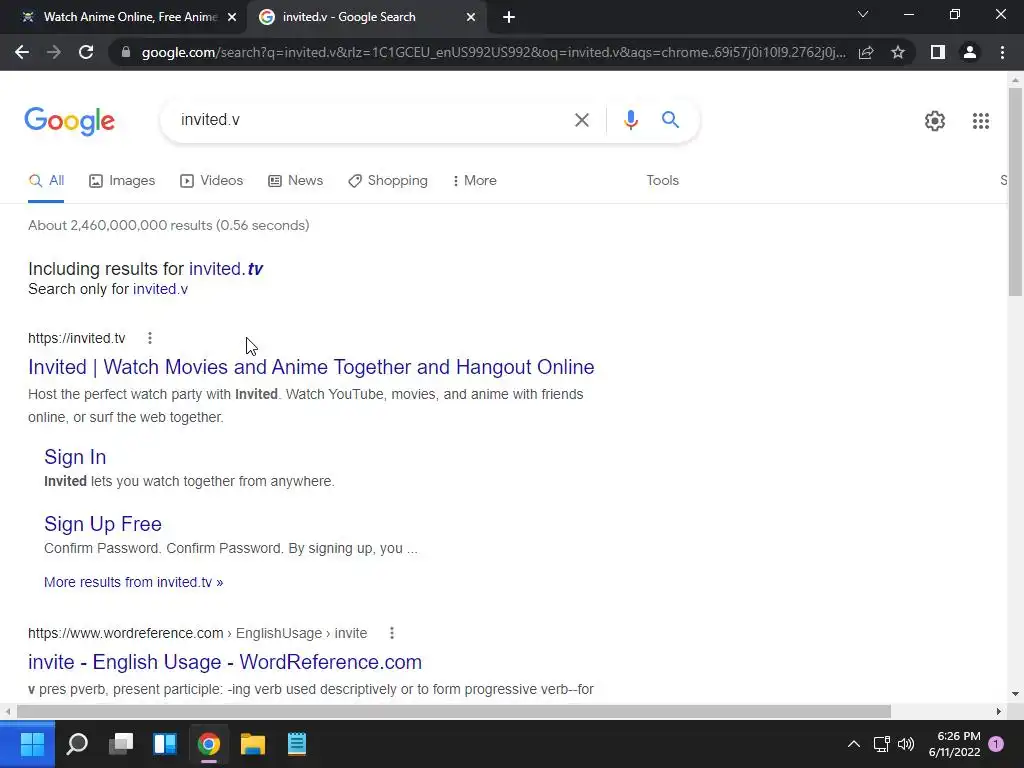Click the About 2,460,000,000 results text

pos(168,225)
